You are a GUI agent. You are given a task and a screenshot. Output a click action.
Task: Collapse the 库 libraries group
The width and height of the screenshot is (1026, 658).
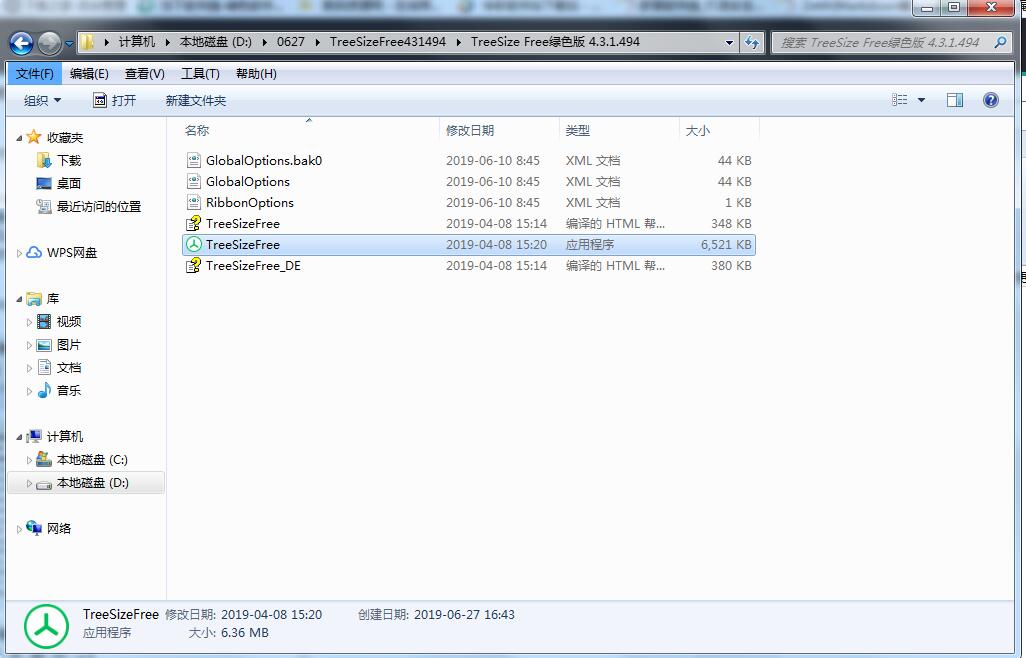[x=19, y=299]
